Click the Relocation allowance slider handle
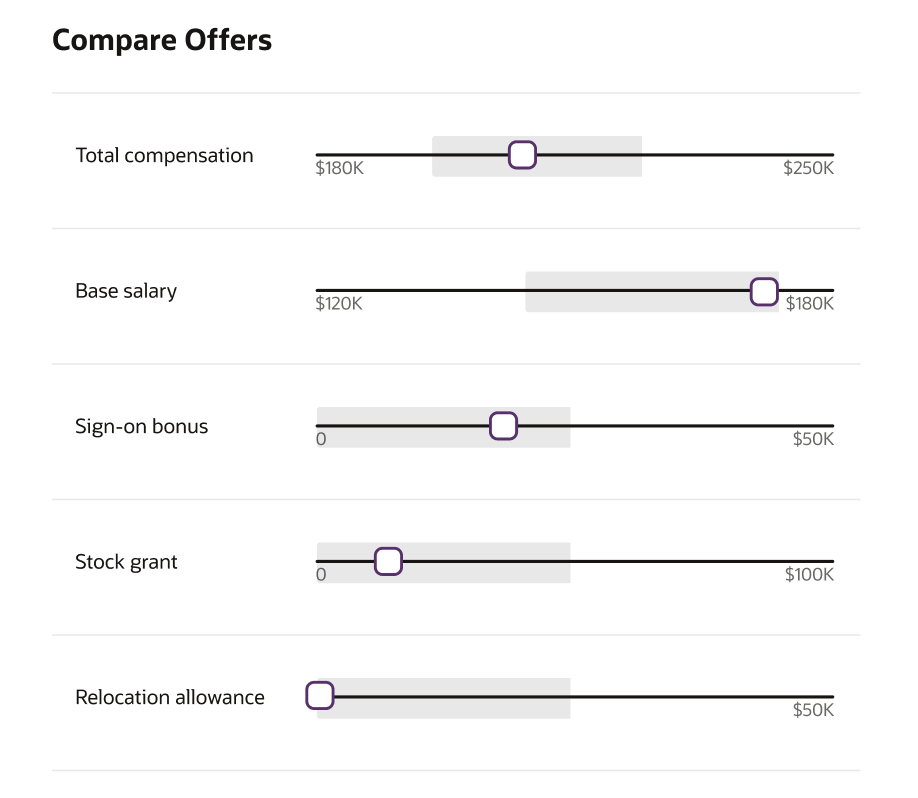 [320, 695]
